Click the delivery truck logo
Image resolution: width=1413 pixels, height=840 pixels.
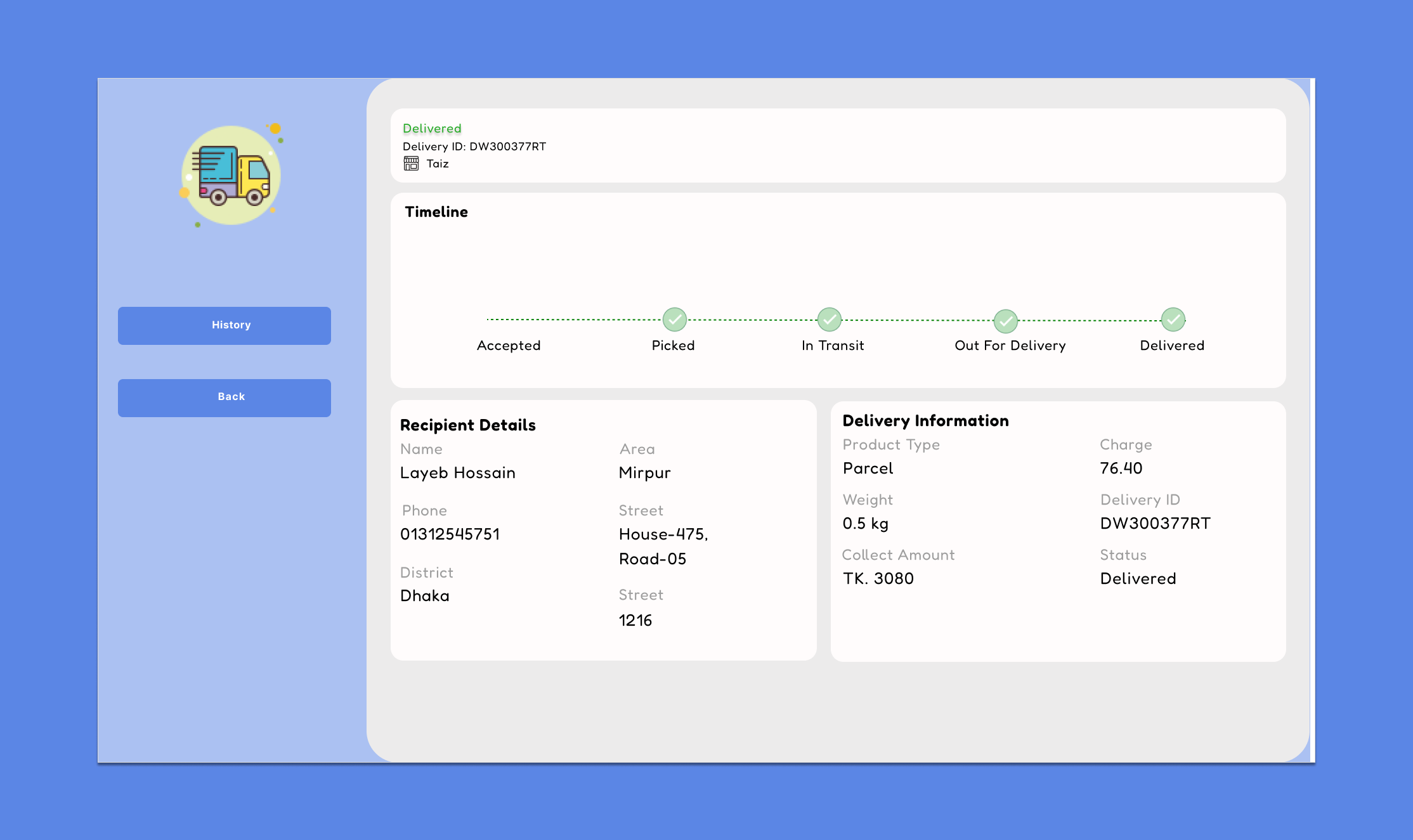231,175
